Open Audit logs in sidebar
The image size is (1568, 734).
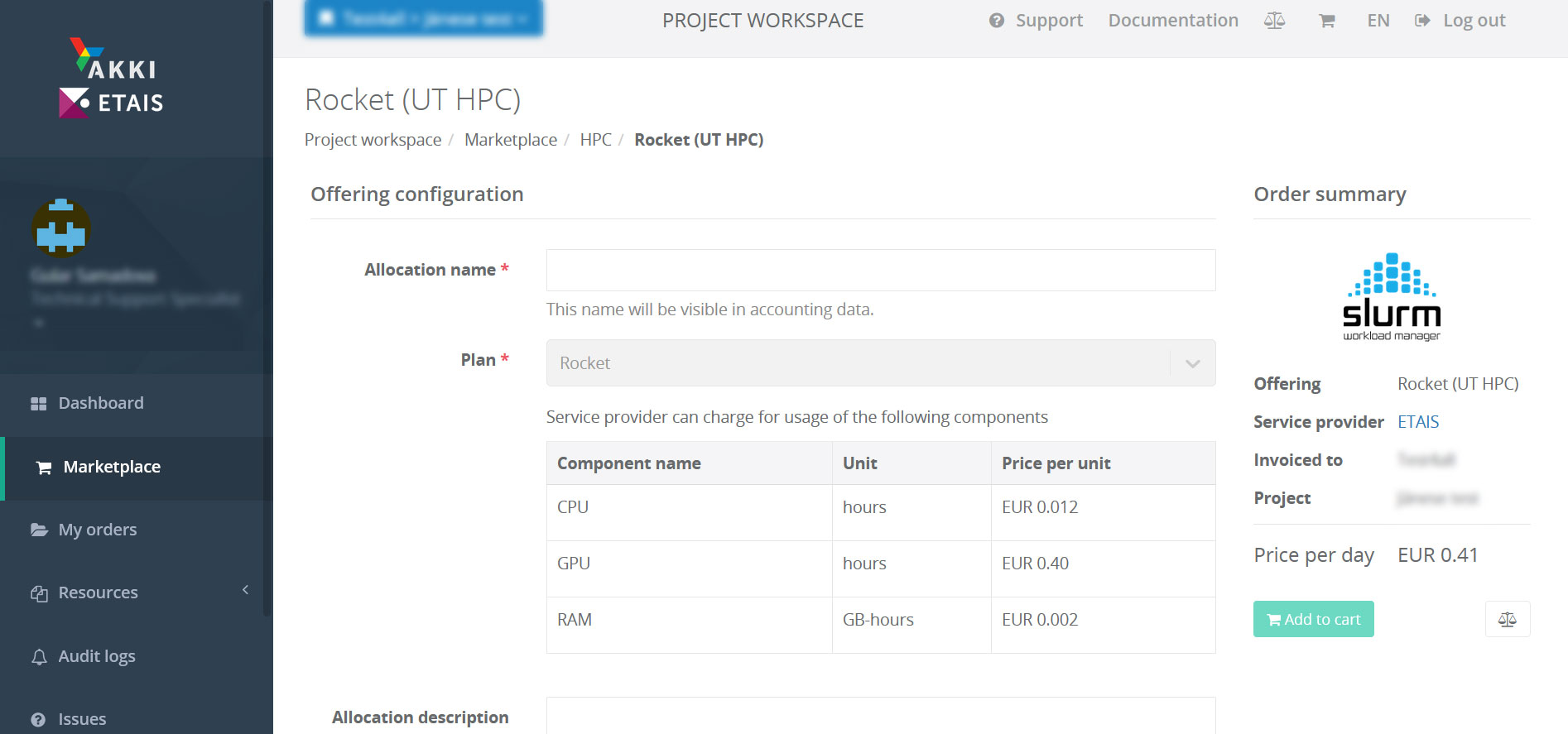137,656
